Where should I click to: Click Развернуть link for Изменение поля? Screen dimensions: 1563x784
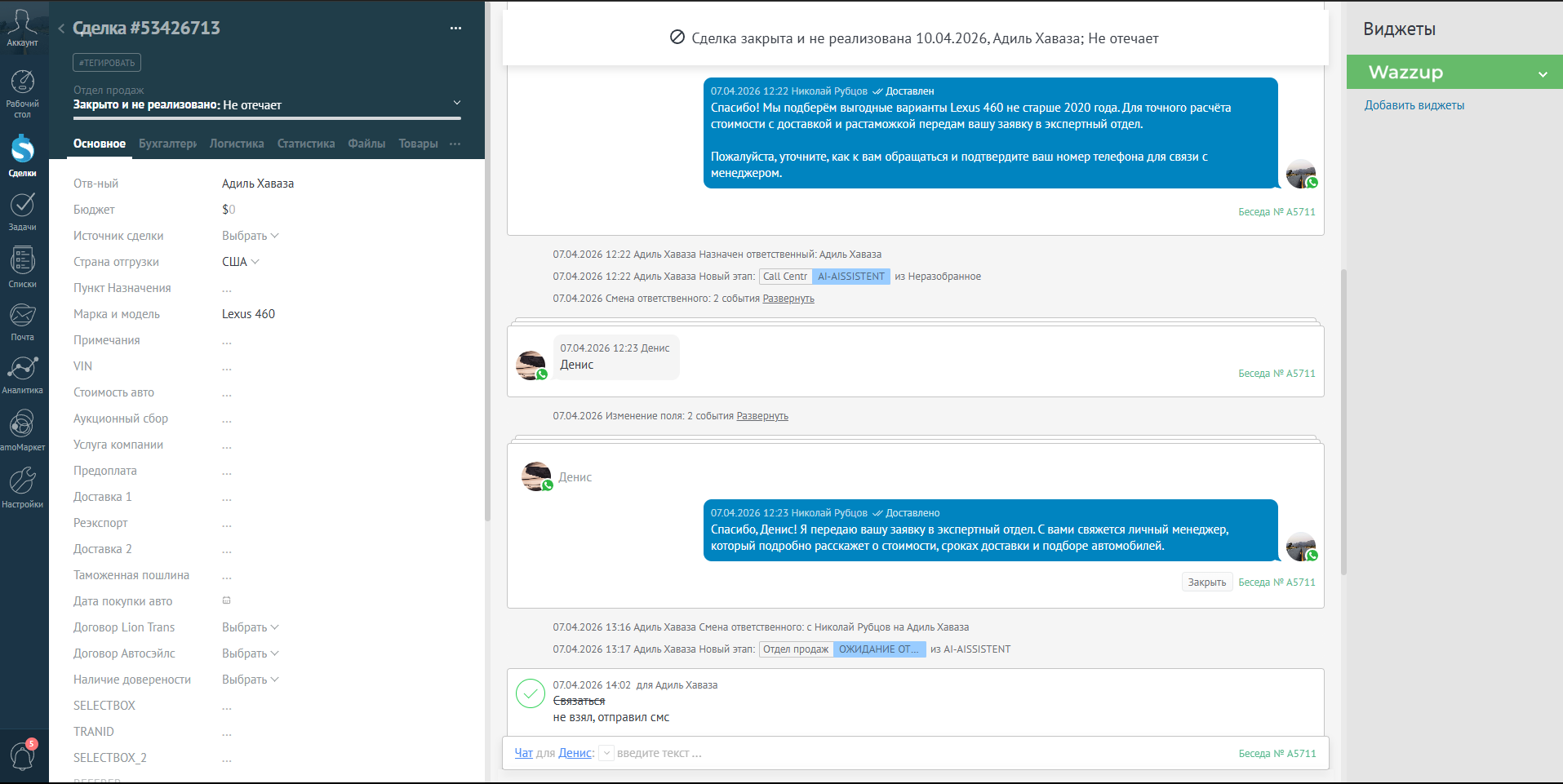point(762,416)
